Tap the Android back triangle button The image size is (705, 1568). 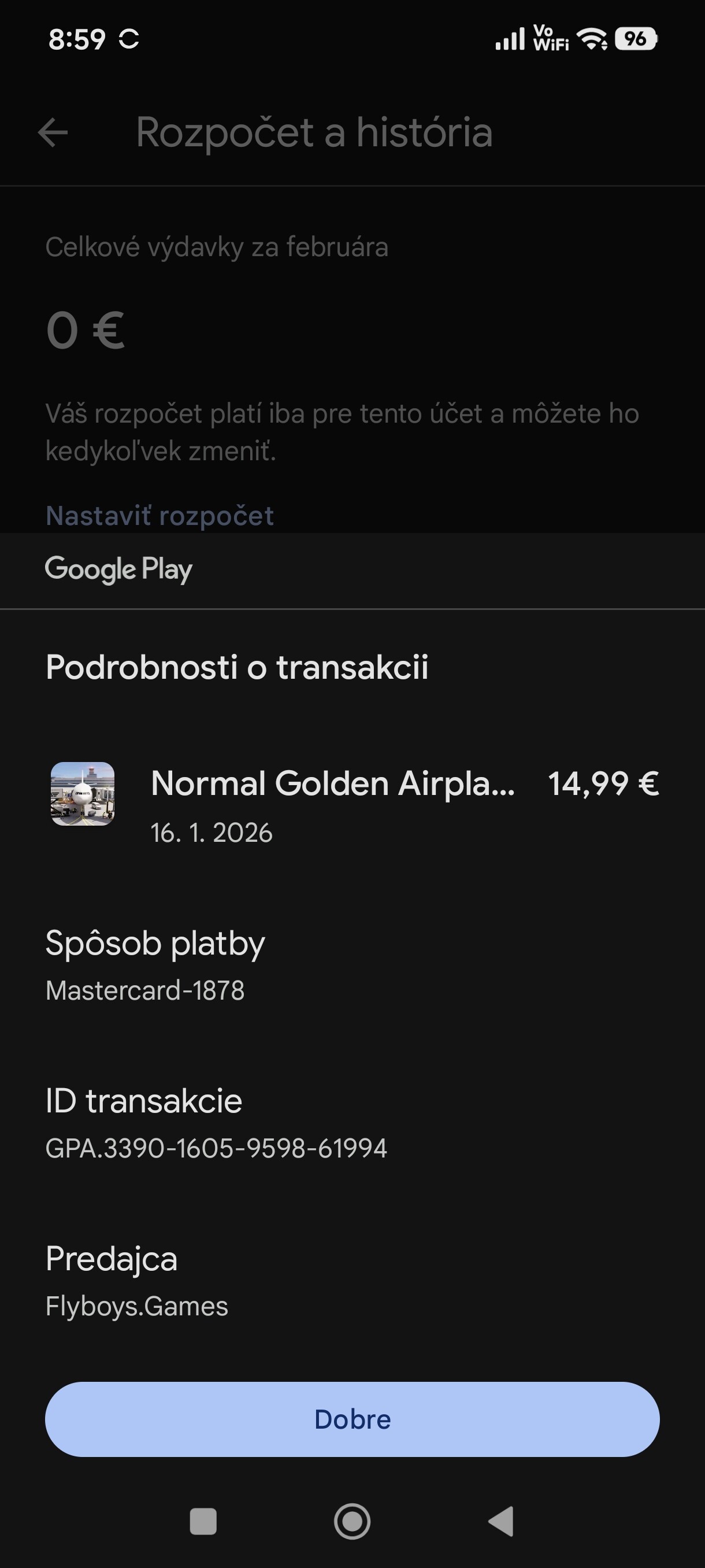(x=502, y=1521)
